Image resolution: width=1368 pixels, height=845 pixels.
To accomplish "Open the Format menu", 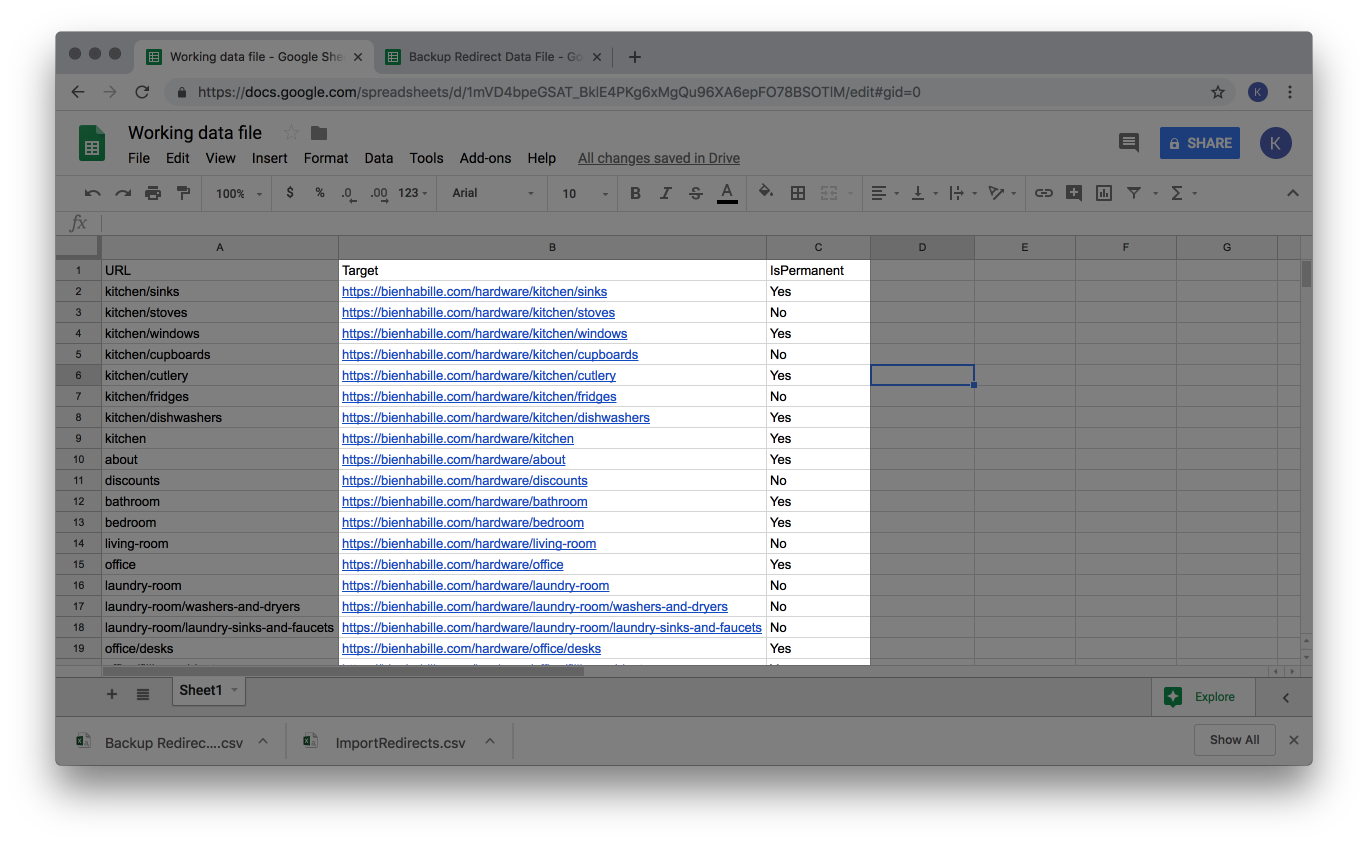I will coord(326,158).
